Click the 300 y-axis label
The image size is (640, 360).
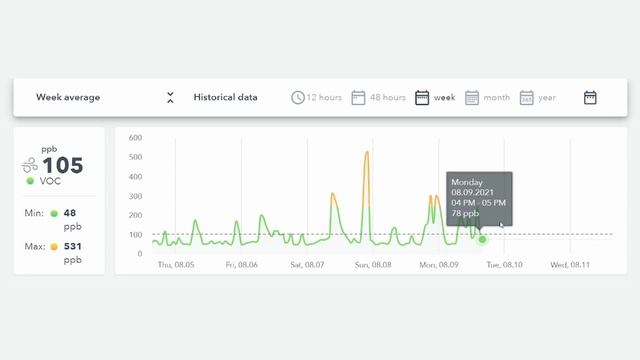pyautogui.click(x=136, y=196)
